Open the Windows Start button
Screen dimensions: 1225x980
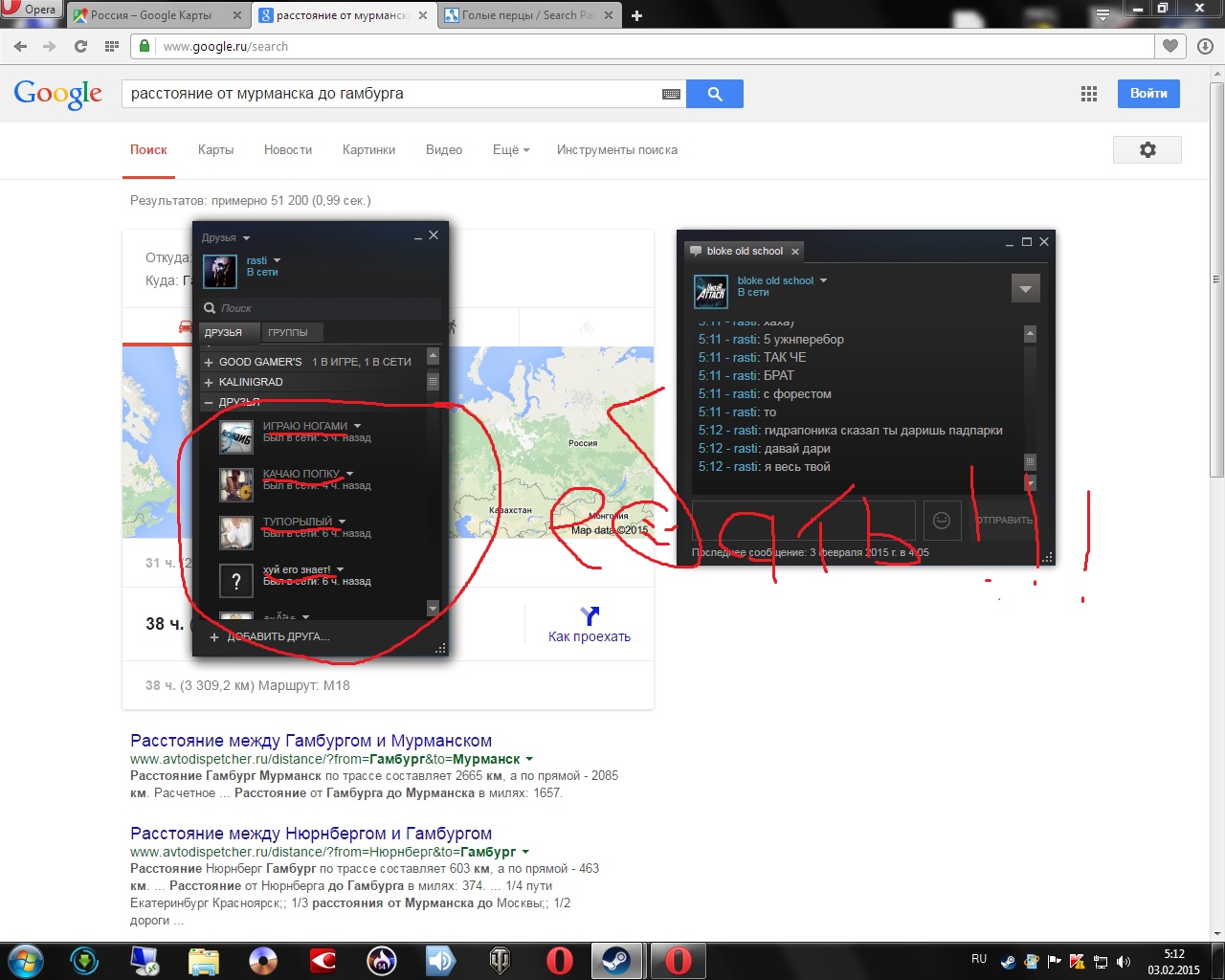pyautogui.click(x=26, y=960)
